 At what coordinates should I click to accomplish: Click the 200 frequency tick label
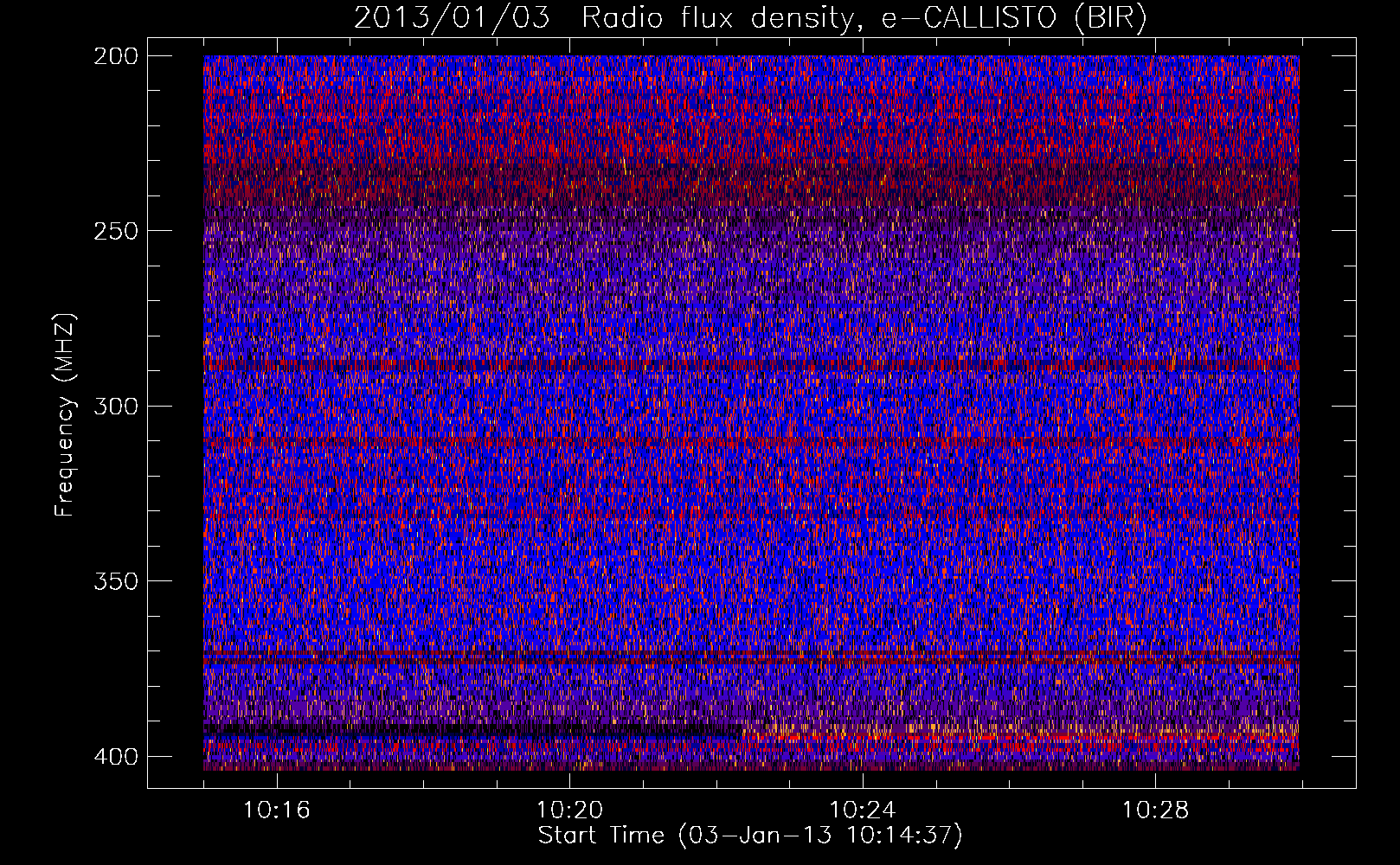[116, 56]
